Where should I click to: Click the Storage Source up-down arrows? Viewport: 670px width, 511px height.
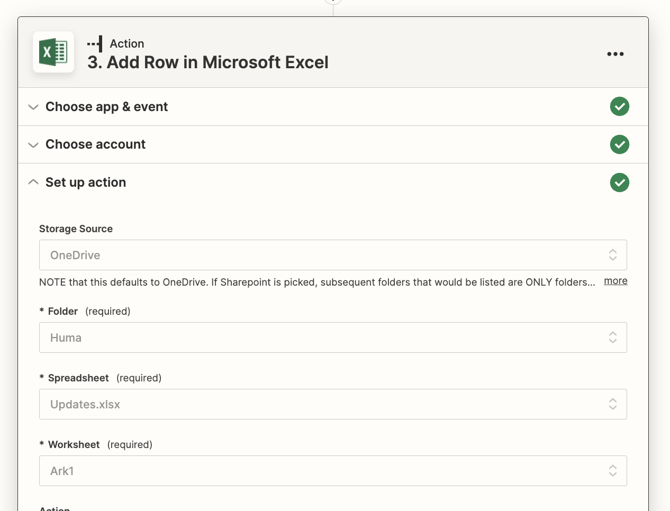click(x=612, y=255)
